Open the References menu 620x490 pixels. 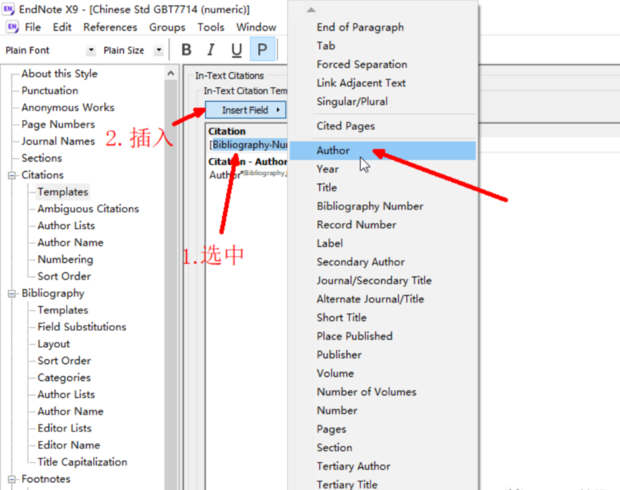click(x=110, y=27)
